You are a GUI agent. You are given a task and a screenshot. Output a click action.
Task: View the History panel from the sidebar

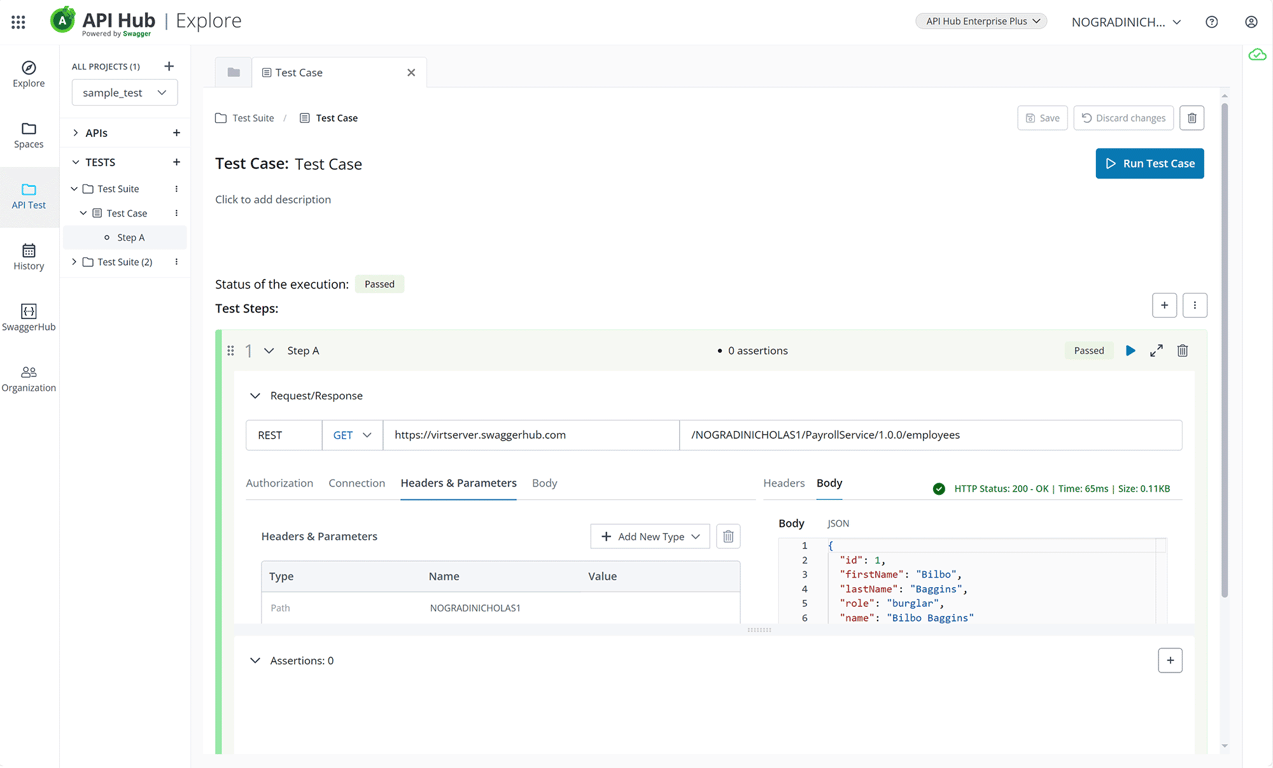click(29, 257)
